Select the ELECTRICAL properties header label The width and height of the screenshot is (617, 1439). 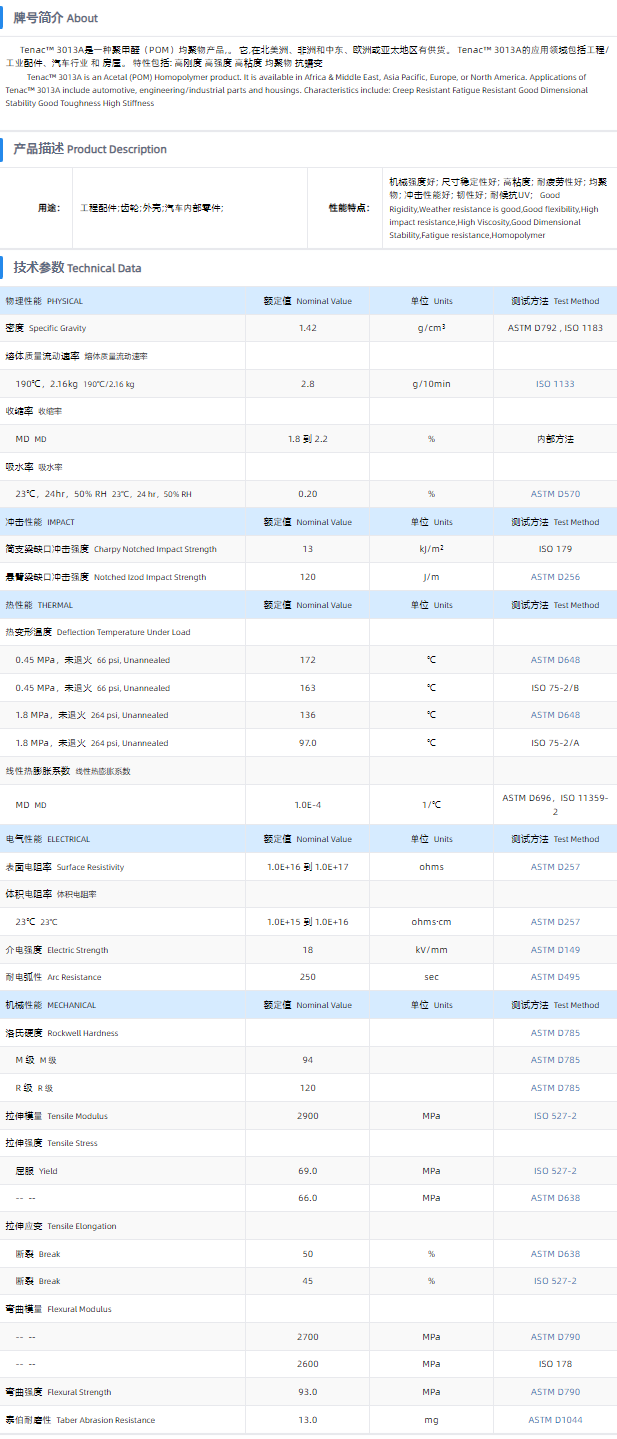point(47,839)
